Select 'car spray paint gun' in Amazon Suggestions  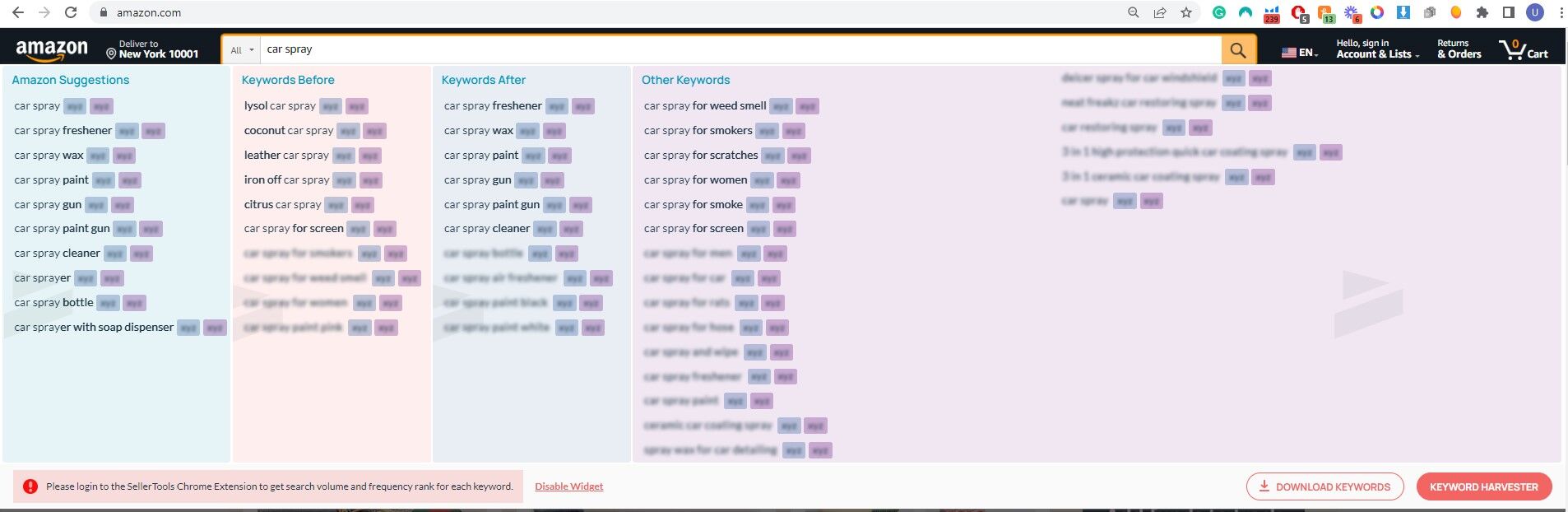coord(62,228)
